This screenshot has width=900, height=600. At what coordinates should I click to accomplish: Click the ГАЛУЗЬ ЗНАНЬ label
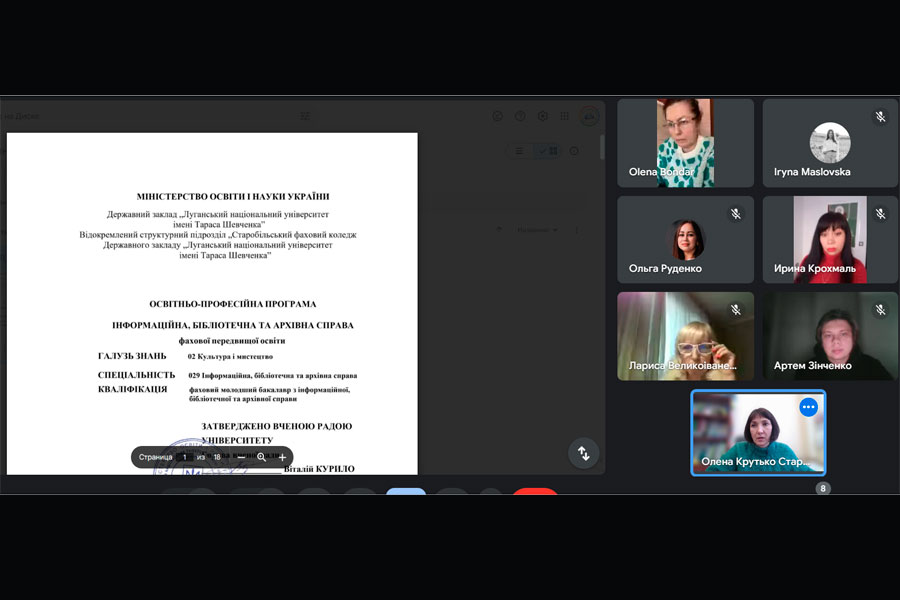click(x=132, y=356)
